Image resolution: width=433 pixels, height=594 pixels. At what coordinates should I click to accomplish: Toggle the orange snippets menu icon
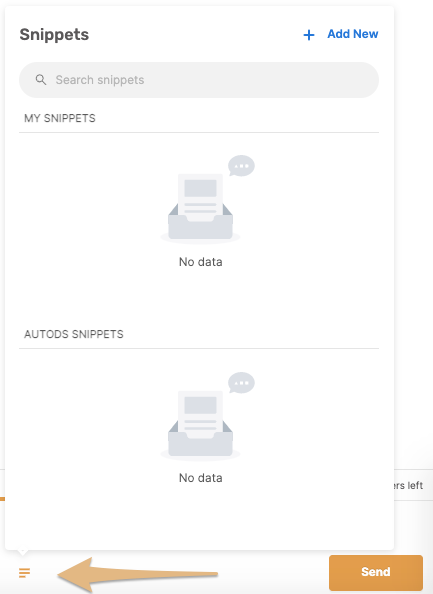point(24,573)
